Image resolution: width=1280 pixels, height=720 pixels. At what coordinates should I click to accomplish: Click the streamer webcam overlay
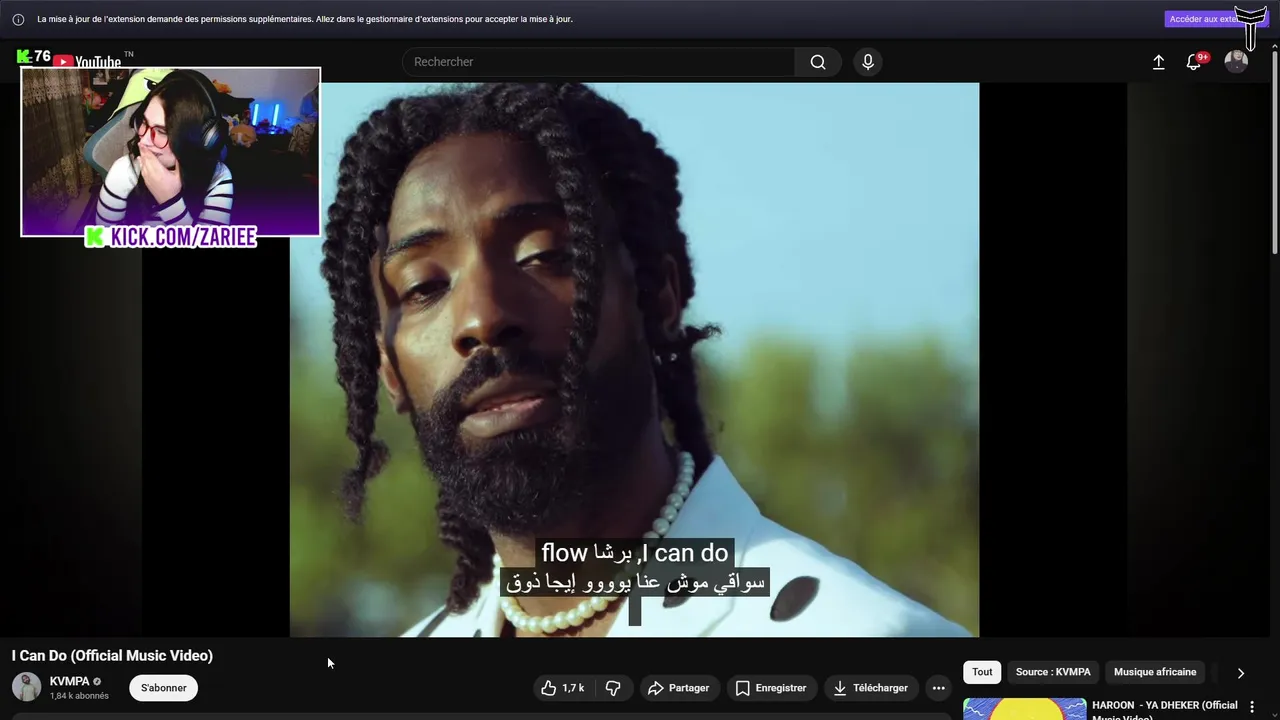(x=170, y=151)
